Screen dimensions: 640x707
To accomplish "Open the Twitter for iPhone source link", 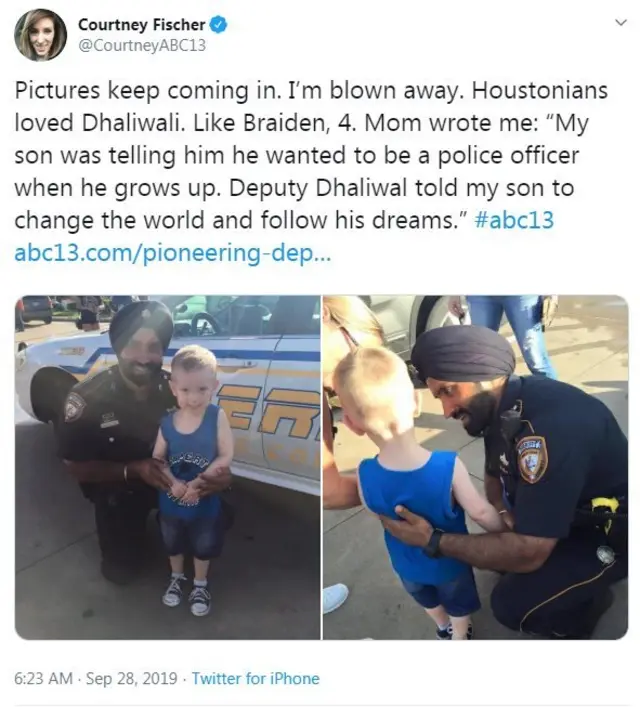I will click(x=256, y=678).
